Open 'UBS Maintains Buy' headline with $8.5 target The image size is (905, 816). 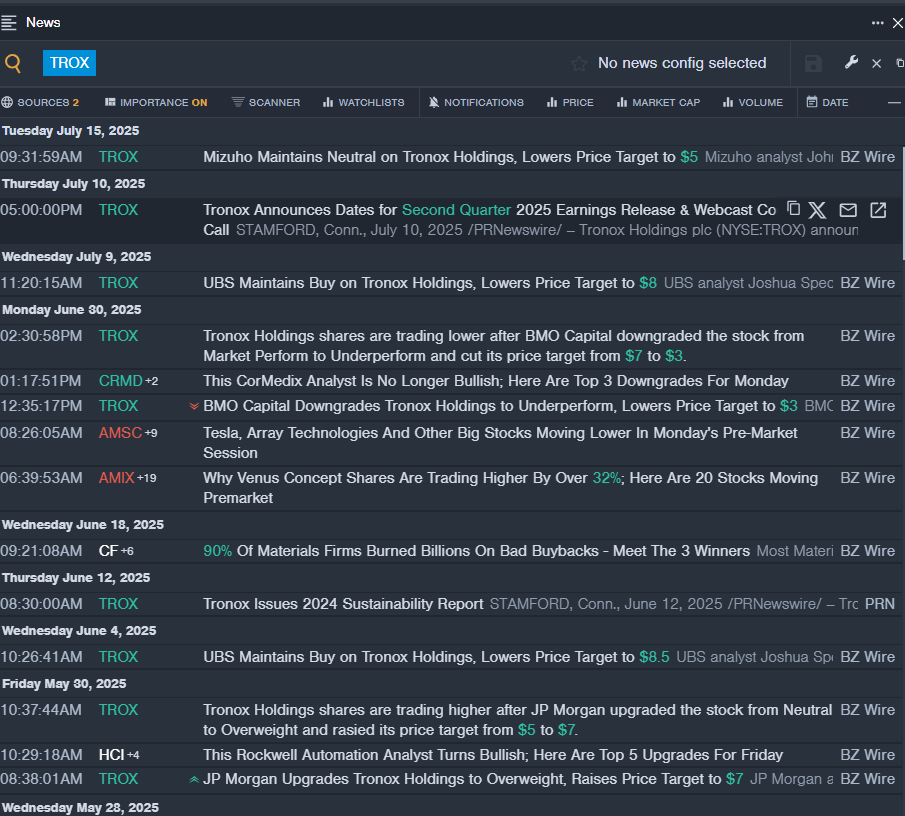pyautogui.click(x=436, y=657)
